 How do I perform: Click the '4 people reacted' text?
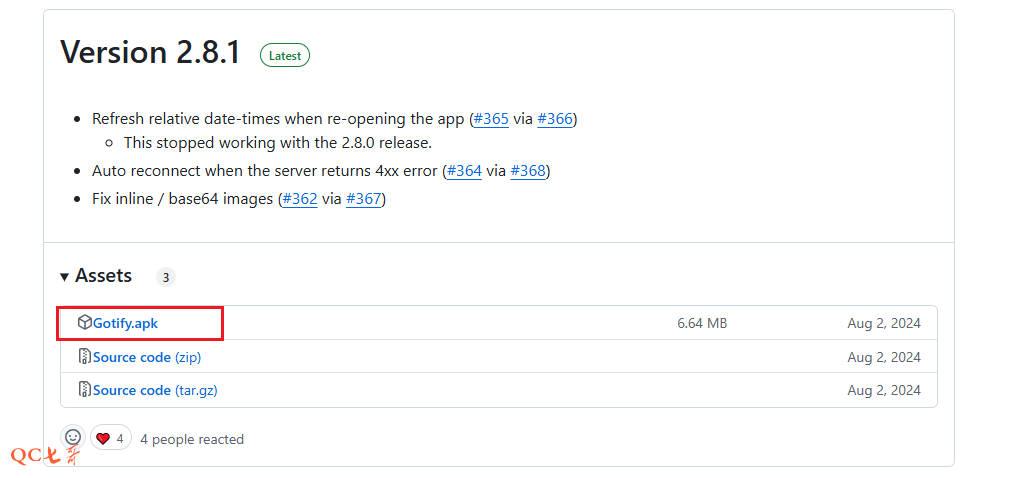click(x=192, y=439)
